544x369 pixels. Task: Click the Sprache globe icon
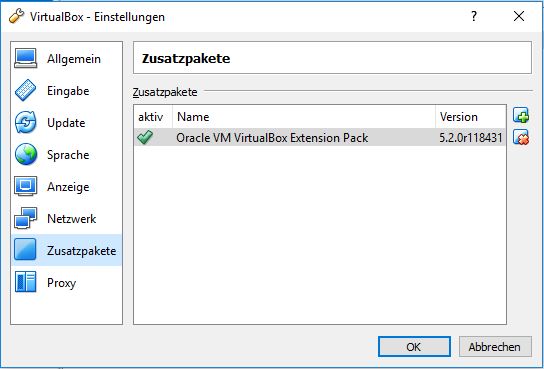pyautogui.click(x=25, y=154)
